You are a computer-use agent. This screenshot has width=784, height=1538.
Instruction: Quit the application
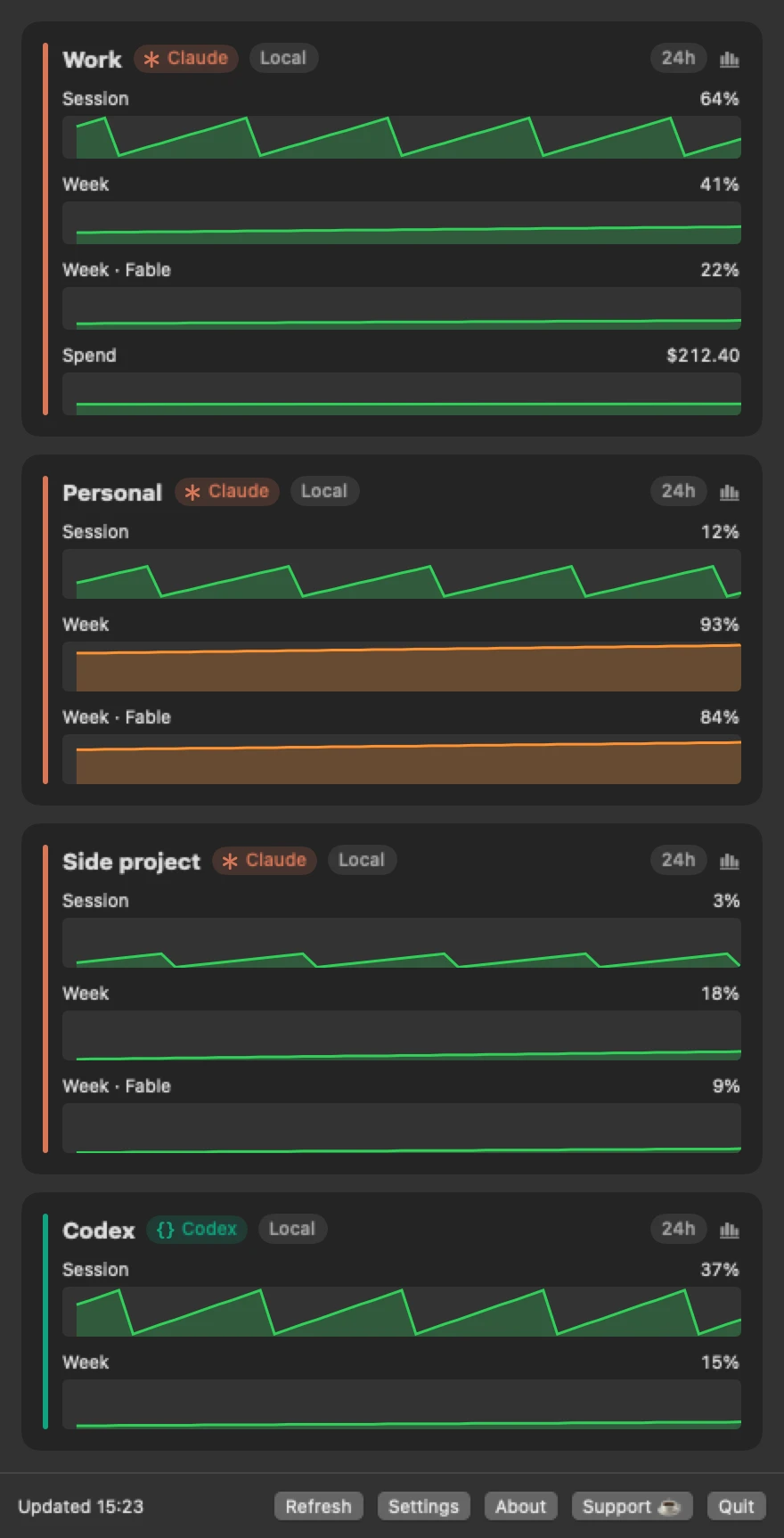click(x=737, y=1506)
